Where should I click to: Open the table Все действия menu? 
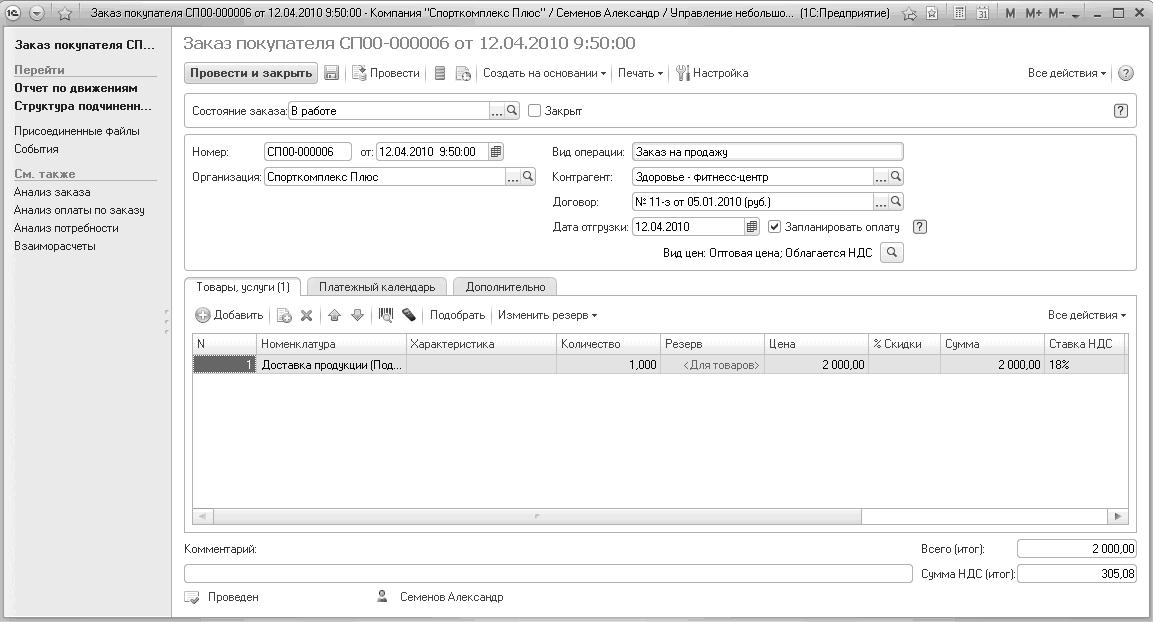pyautogui.click(x=1087, y=315)
